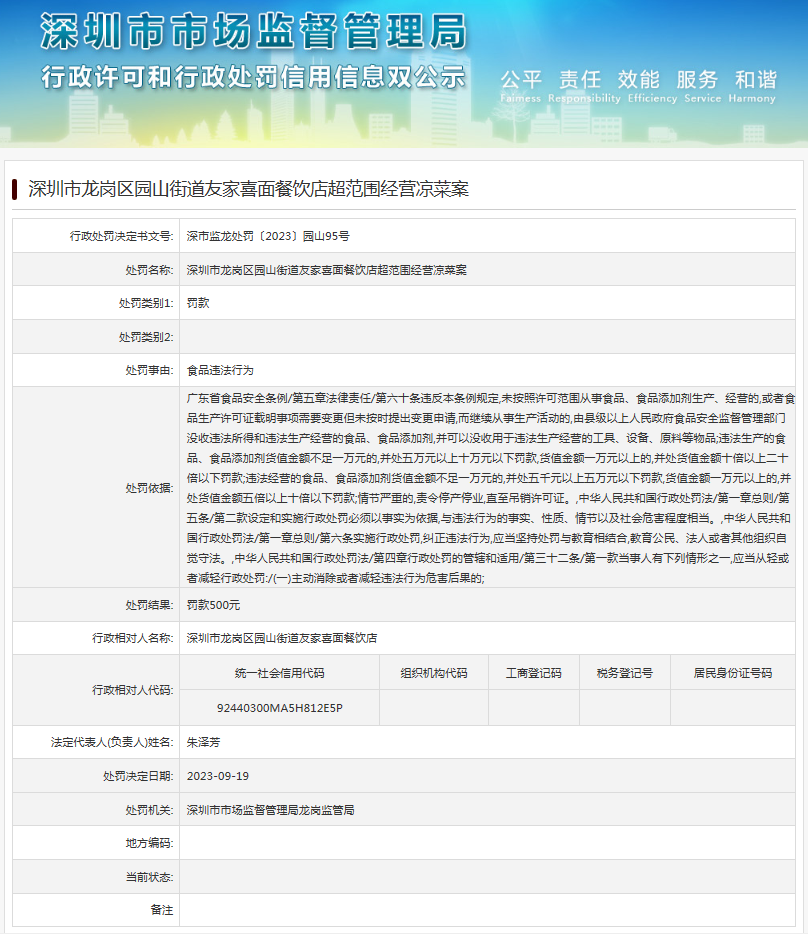Viewport: 808px width, 935px height.
Task: Select 深圳市市场监督管理局龙岗监管局 text
Action: point(271,810)
